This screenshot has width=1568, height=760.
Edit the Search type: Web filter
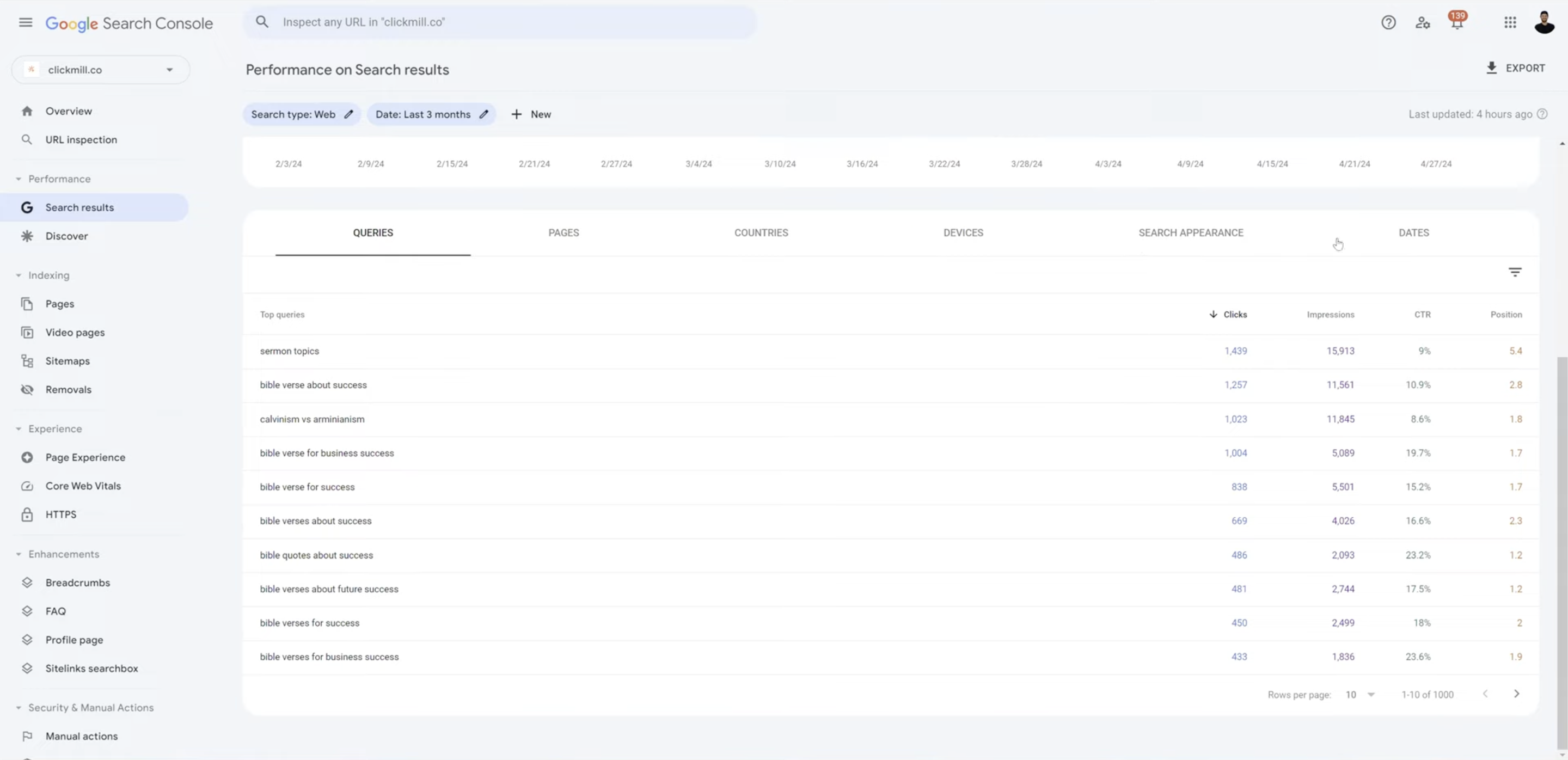tap(301, 114)
